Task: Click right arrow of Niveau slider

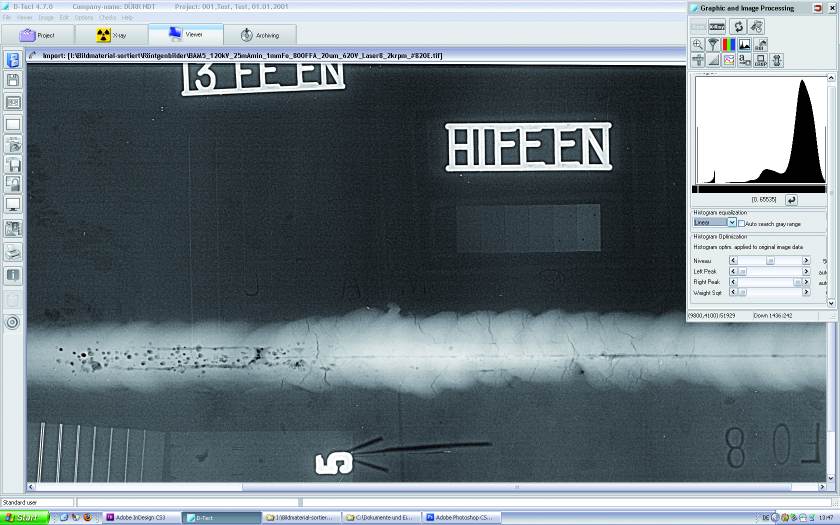Action: [806, 260]
